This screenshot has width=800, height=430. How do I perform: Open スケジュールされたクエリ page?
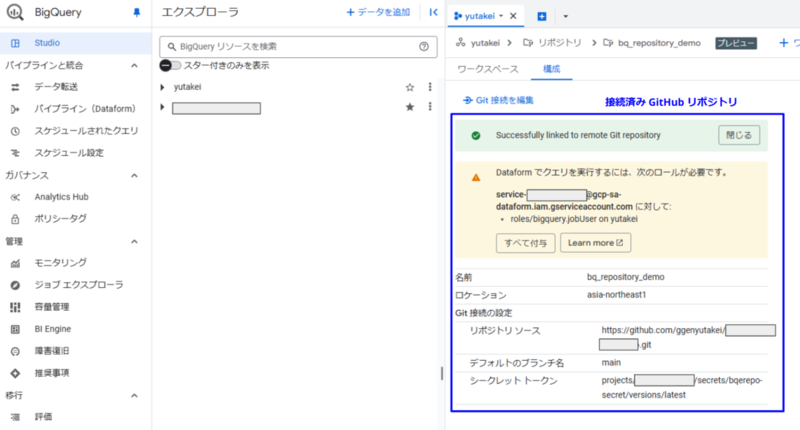86,131
